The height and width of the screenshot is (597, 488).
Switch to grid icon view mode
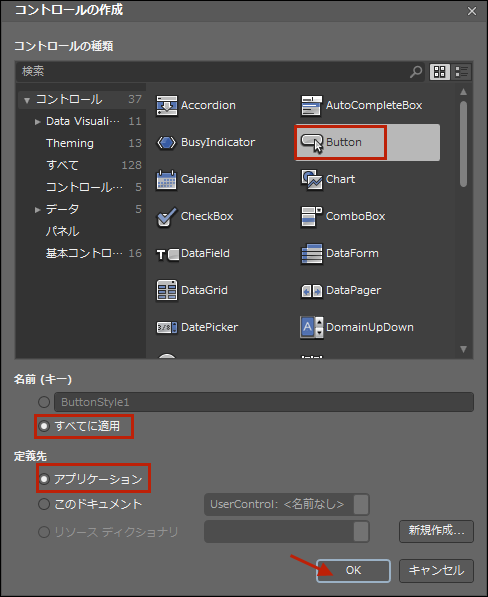click(x=440, y=72)
